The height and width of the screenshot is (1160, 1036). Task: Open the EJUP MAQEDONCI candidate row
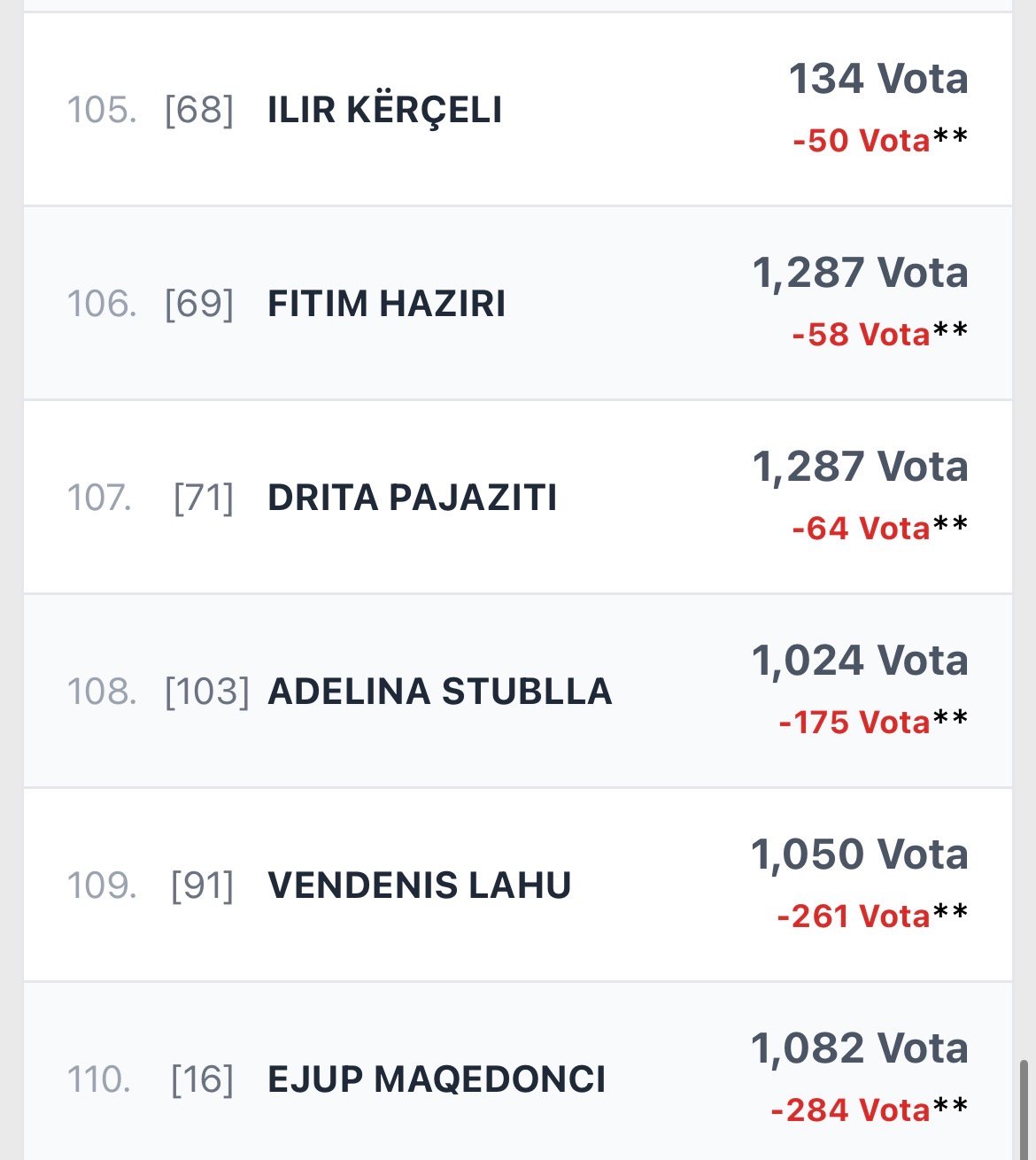(437, 1079)
